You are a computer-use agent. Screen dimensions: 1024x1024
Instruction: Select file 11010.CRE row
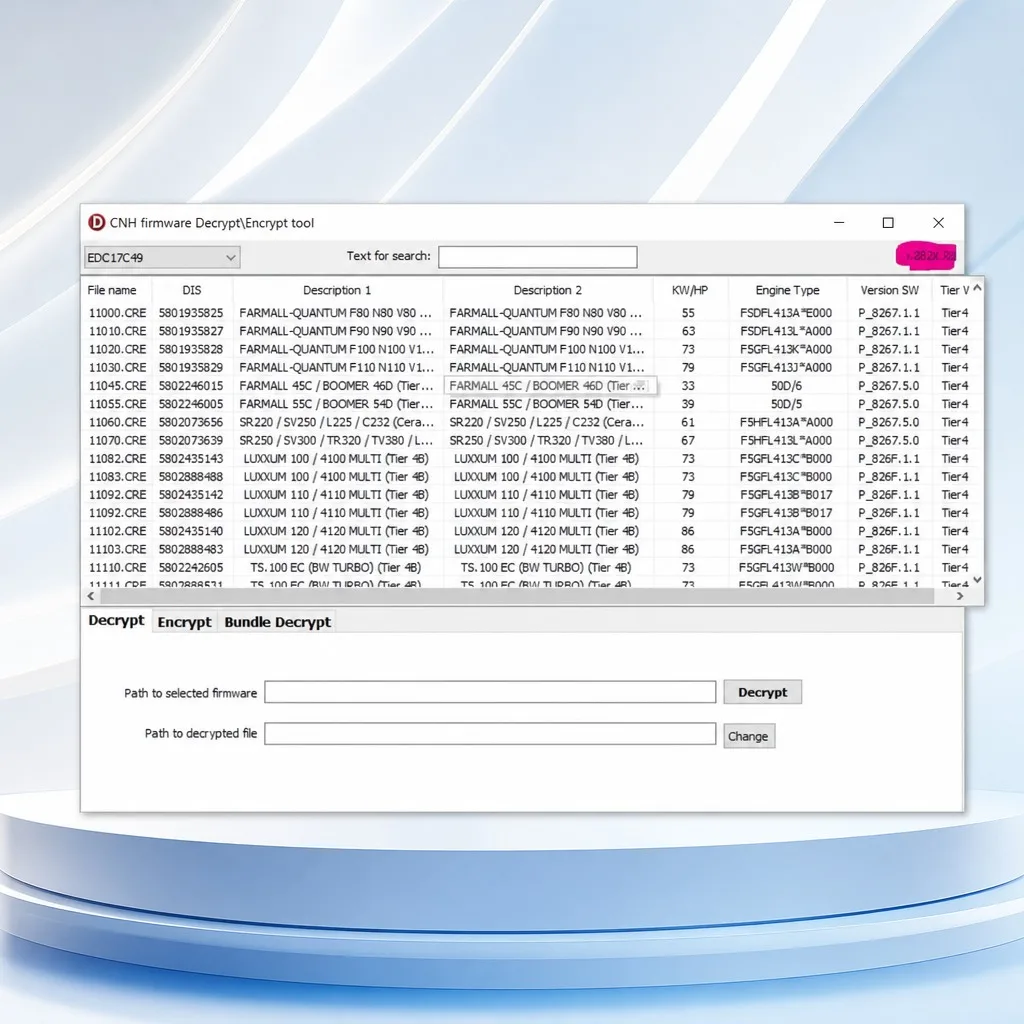click(527, 331)
